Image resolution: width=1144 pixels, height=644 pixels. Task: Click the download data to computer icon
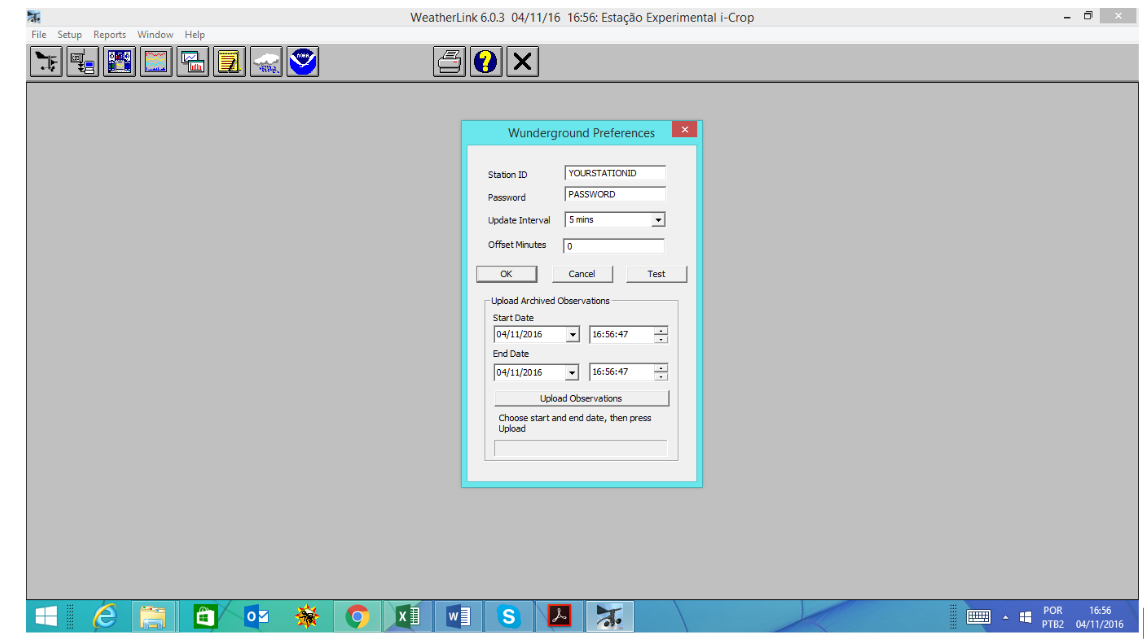pos(83,62)
